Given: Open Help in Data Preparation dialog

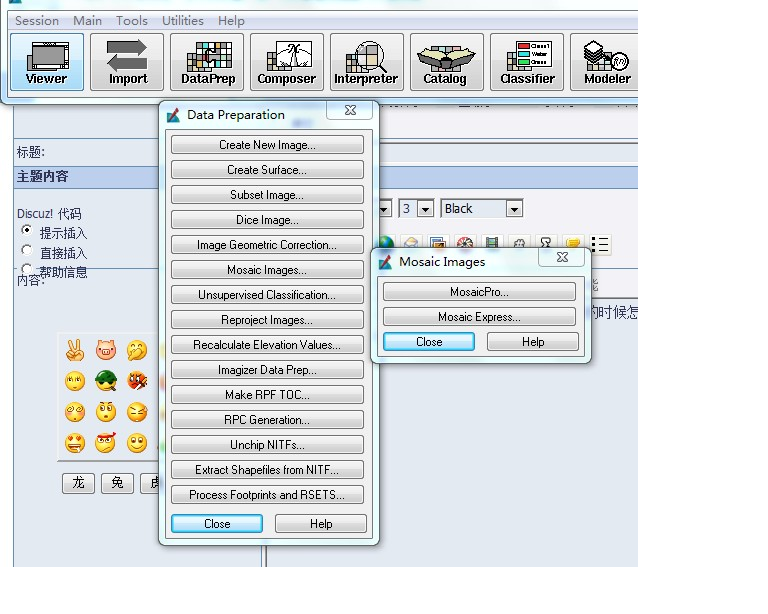Looking at the screenshot, I should (x=321, y=523).
